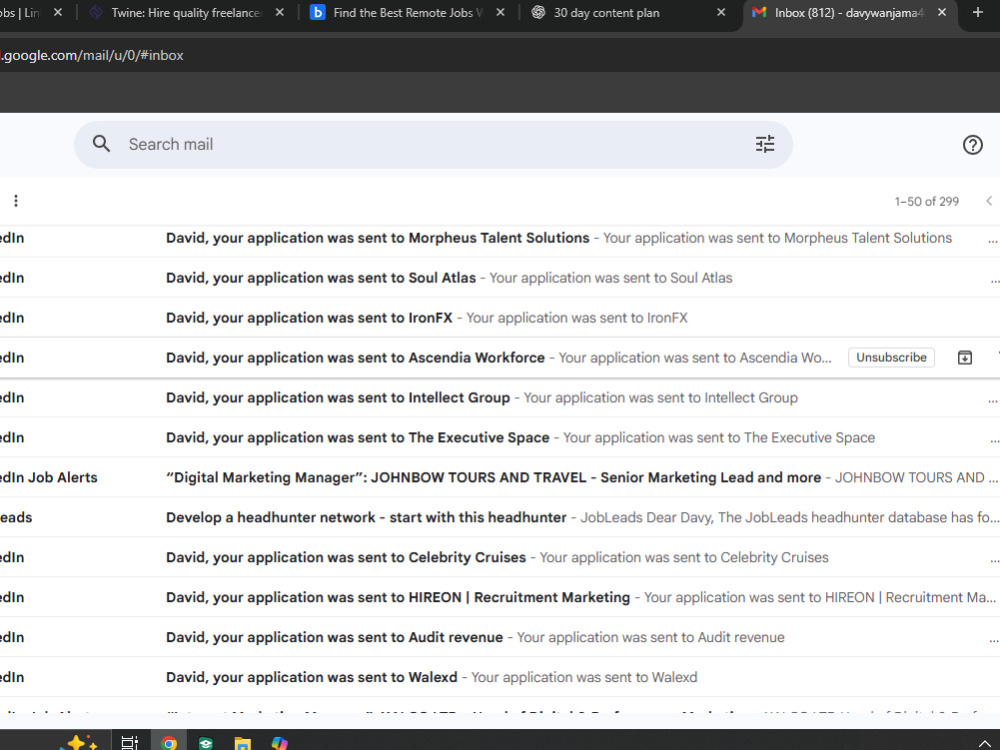The width and height of the screenshot is (1000, 750).
Task: Close the Find the Best Remote Jobs tab
Action: [x=500, y=12]
